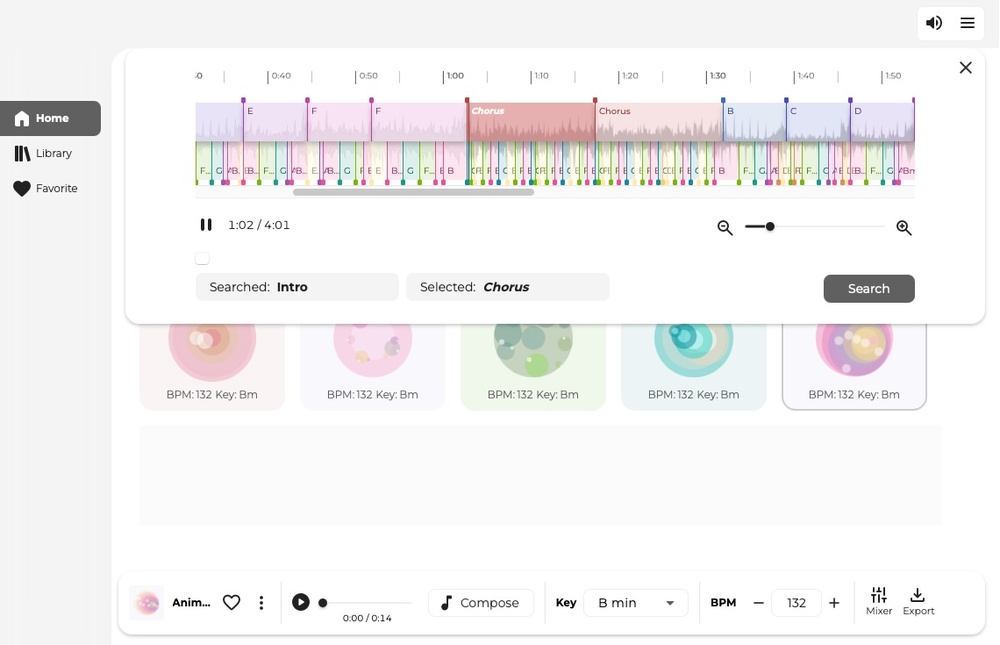
Task: Select the highlighted Chorus segment on timeline
Action: tap(531, 122)
